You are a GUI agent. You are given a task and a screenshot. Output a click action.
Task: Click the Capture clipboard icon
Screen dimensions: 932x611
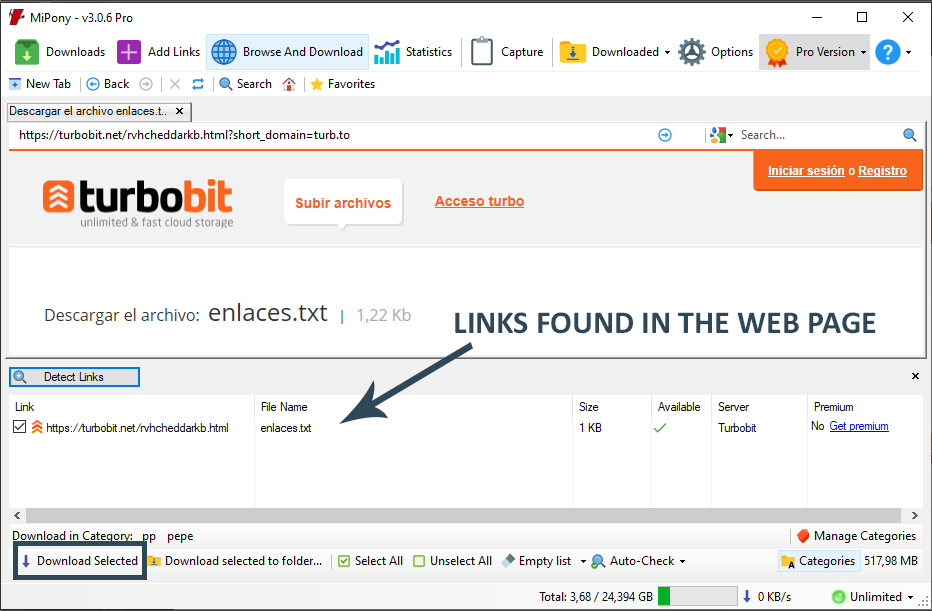pos(482,52)
